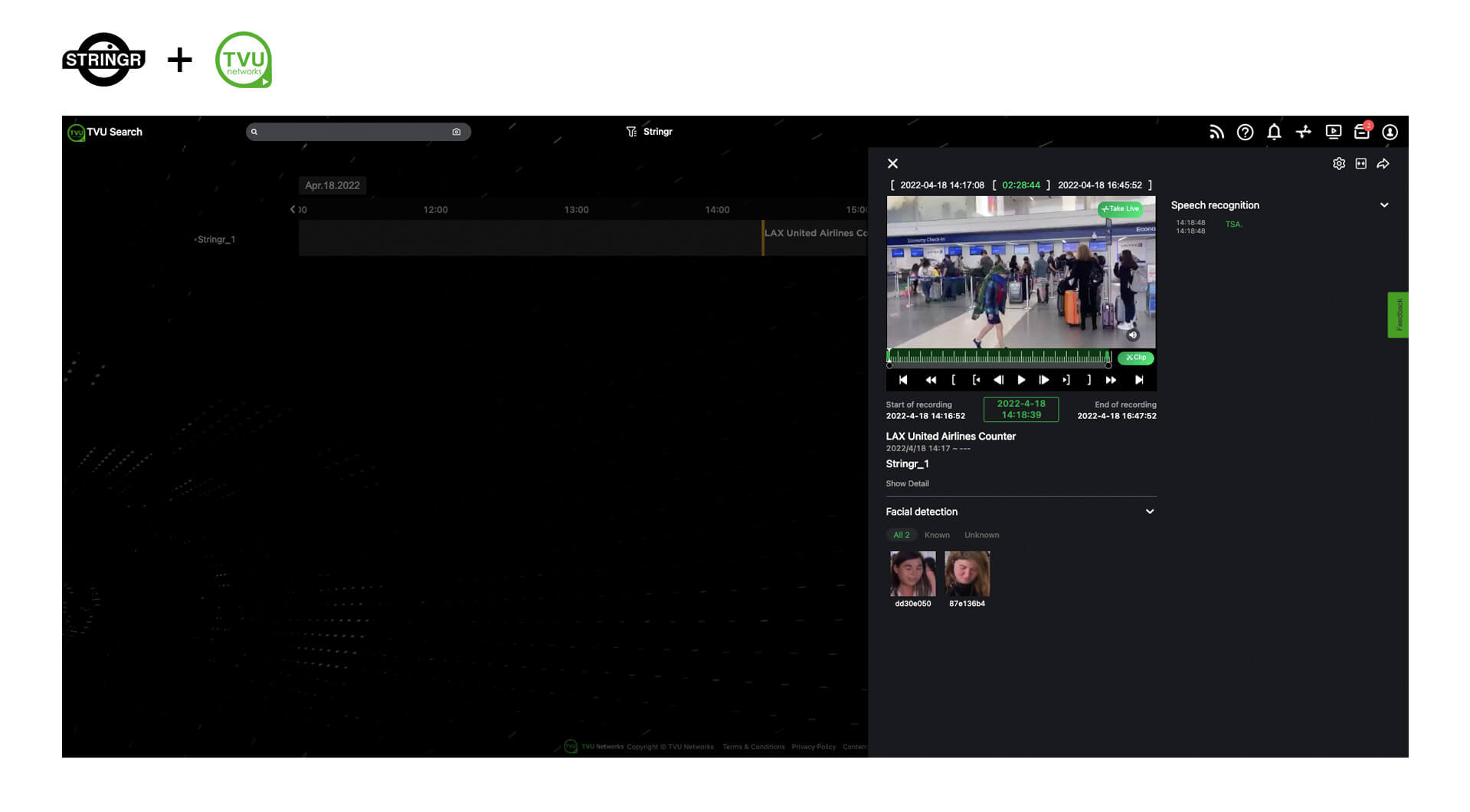Click the magnifier icon in the search bar
The width and height of the screenshot is (1470, 812).
click(x=254, y=132)
